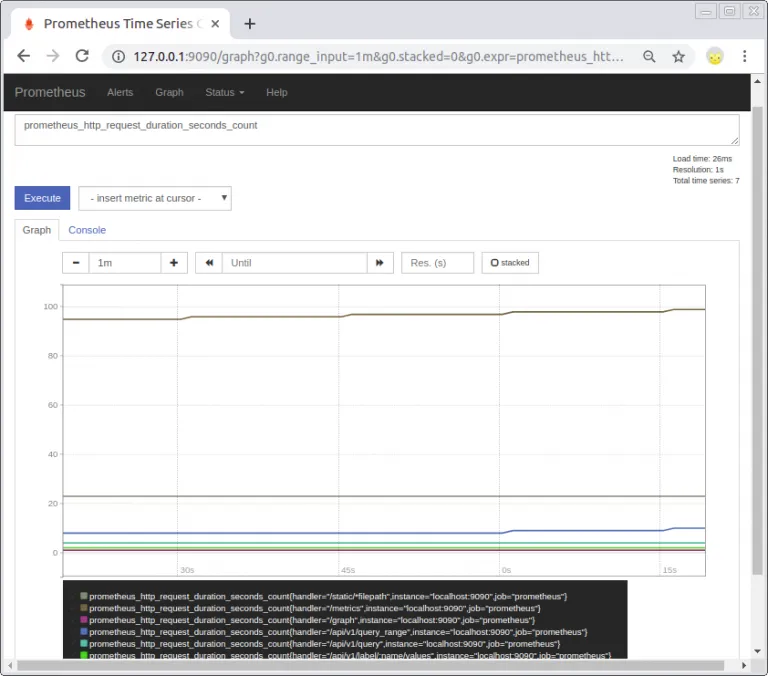Select the Graph tab below Execute
This screenshot has height=676, width=768.
tap(37, 230)
